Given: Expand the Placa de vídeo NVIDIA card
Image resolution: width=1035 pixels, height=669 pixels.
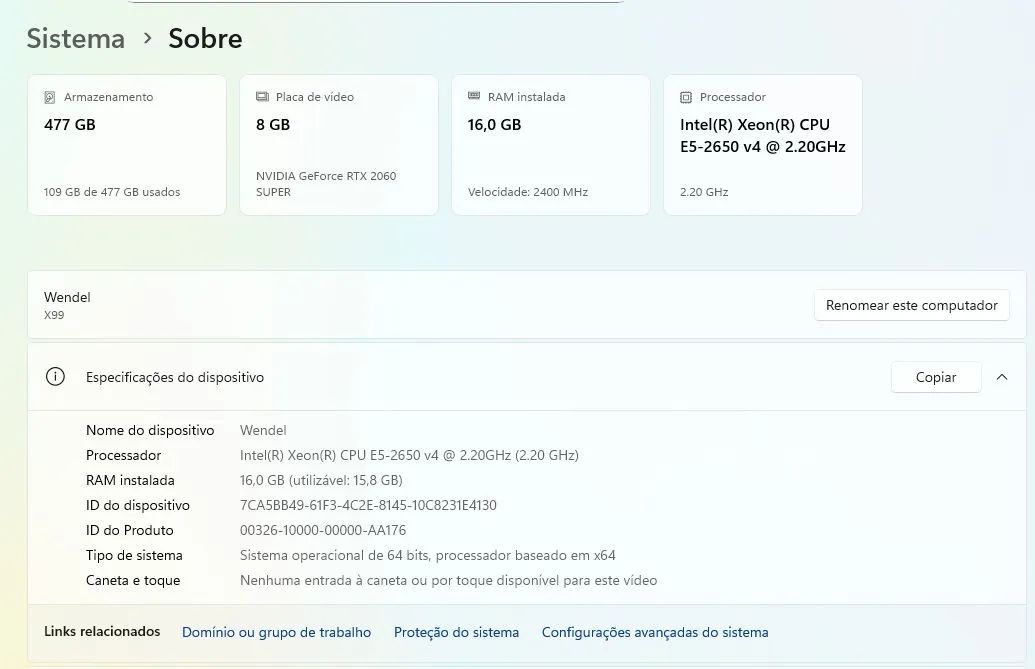Looking at the screenshot, I should 338,145.
